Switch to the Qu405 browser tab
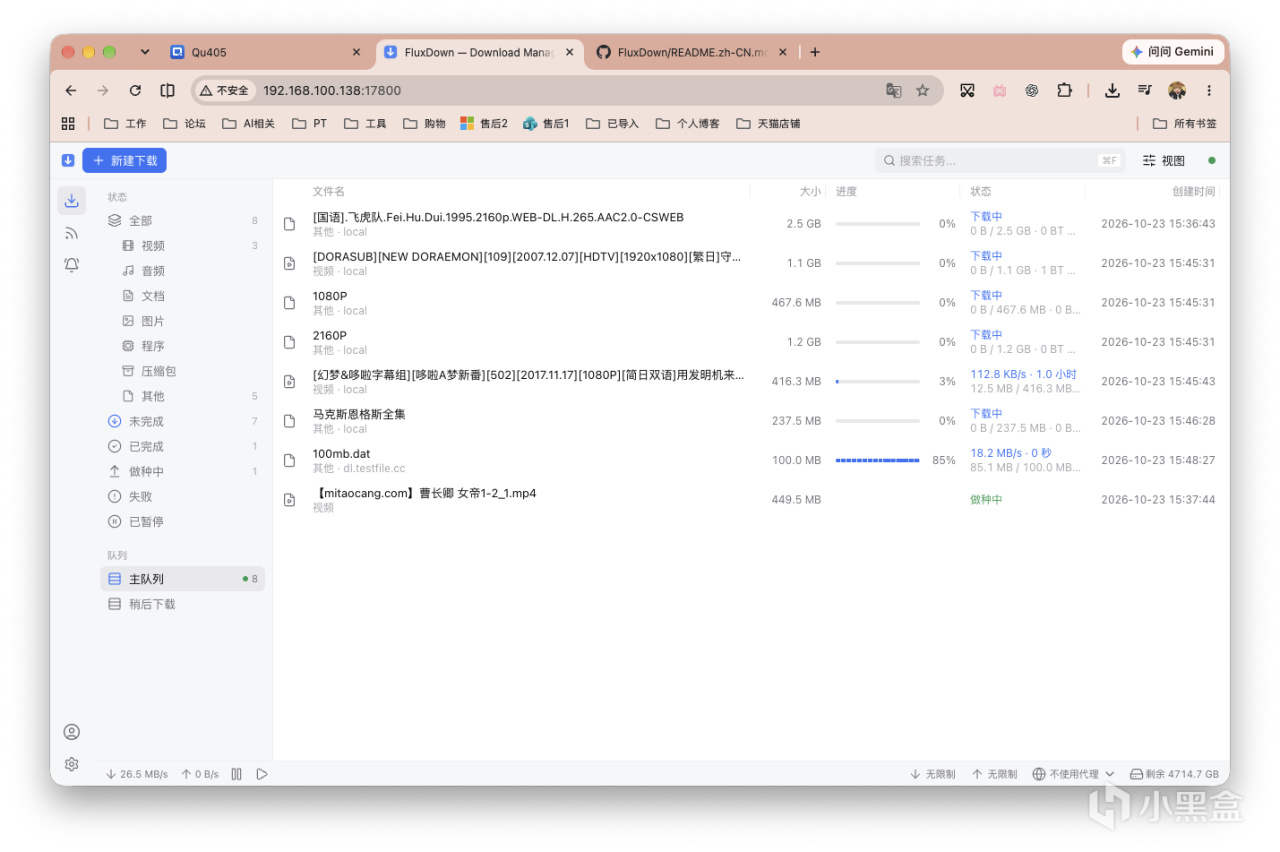Image resolution: width=1280 pixels, height=852 pixels. click(266, 52)
